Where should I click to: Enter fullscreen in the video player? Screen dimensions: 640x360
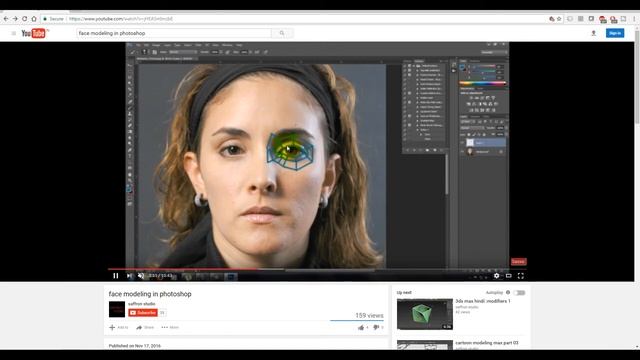tap(520, 276)
